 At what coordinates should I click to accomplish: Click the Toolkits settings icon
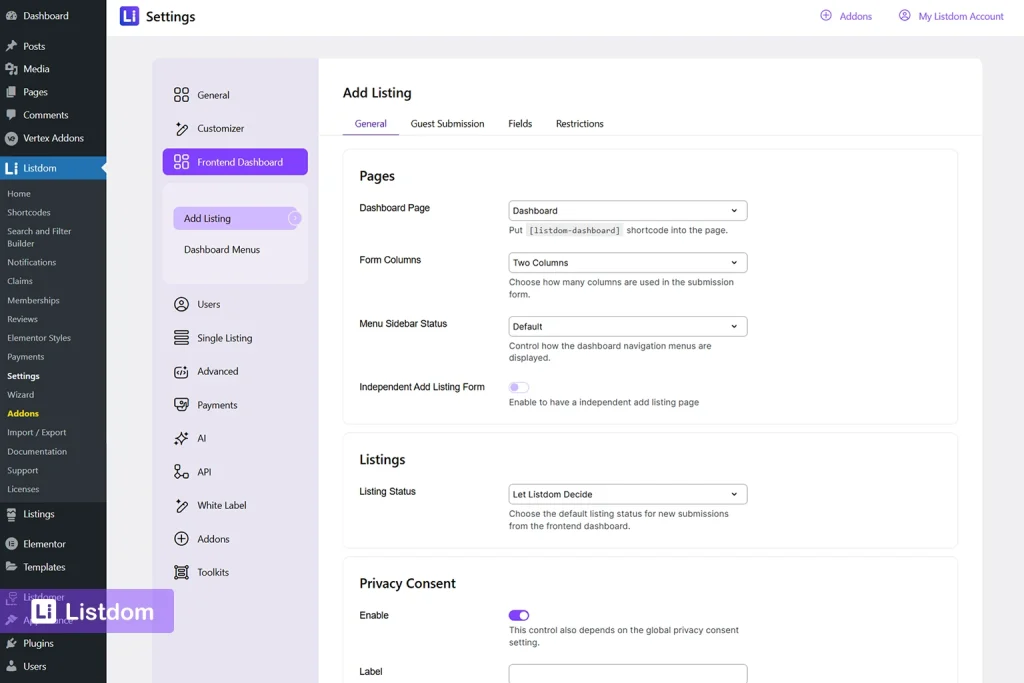183,571
